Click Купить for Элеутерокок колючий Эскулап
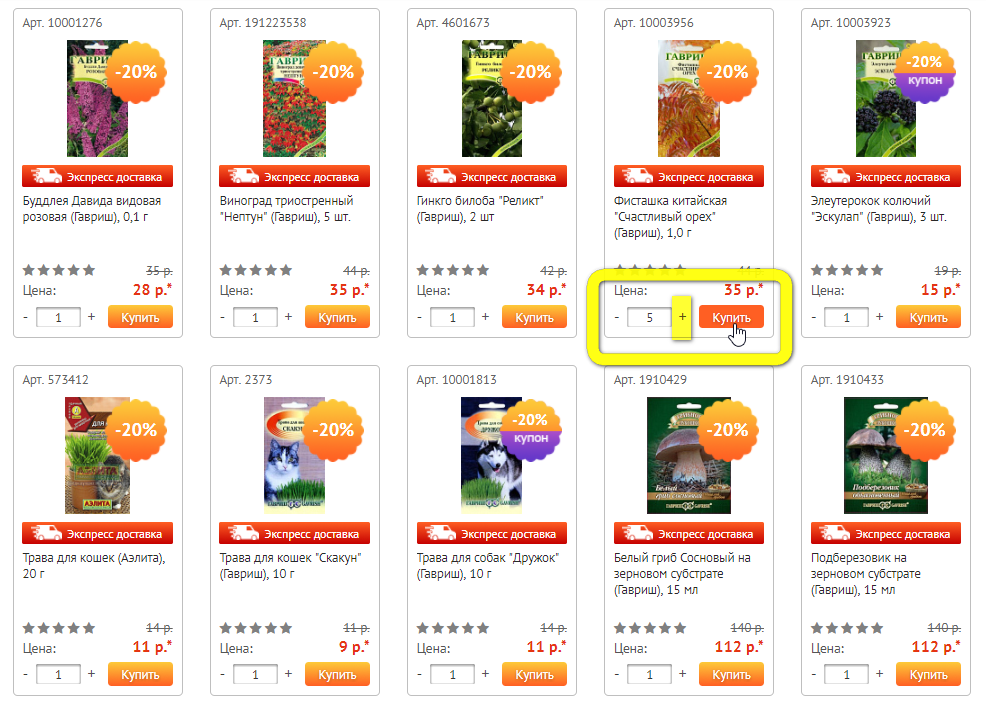 (928, 317)
